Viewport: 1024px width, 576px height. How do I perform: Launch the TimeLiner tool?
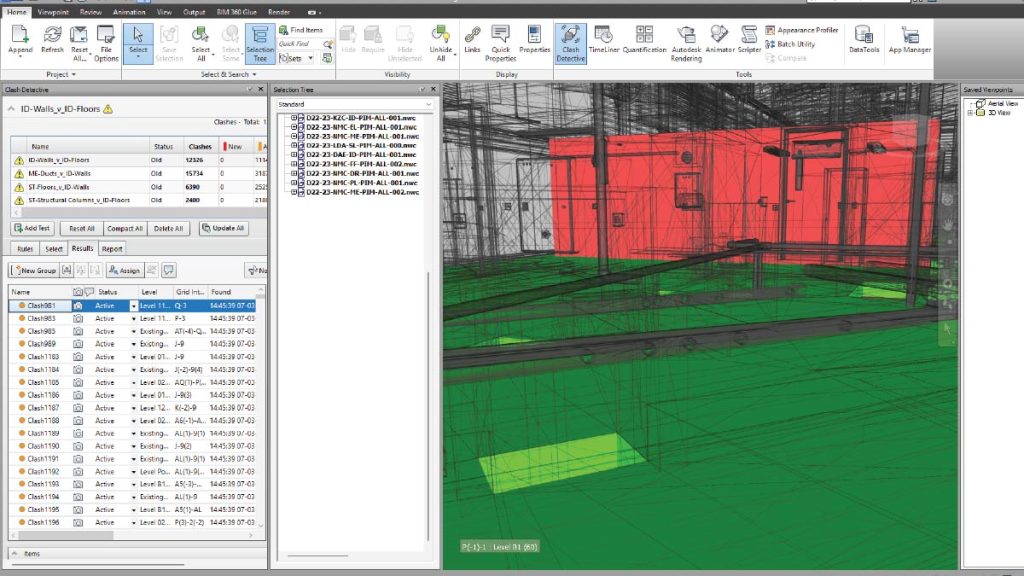[603, 40]
